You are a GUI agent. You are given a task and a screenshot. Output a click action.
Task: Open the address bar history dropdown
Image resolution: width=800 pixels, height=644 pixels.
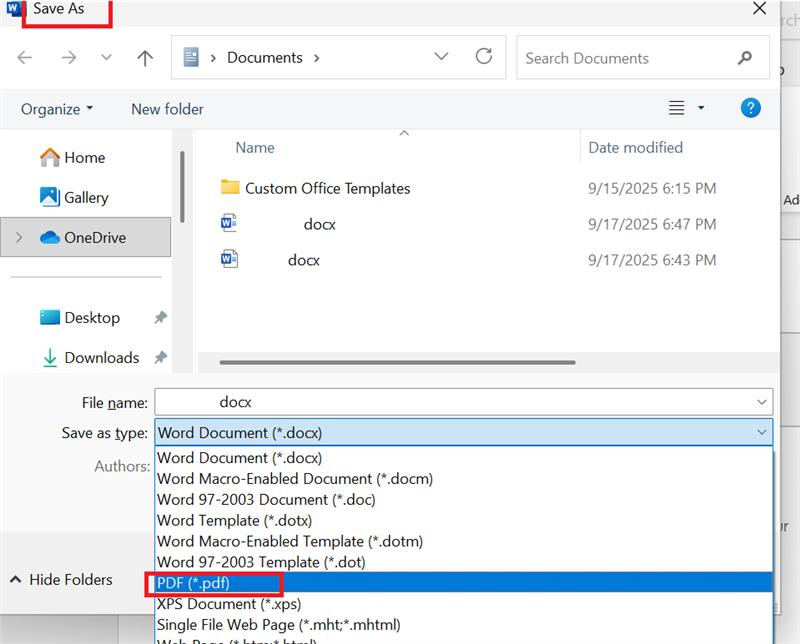[x=441, y=56]
